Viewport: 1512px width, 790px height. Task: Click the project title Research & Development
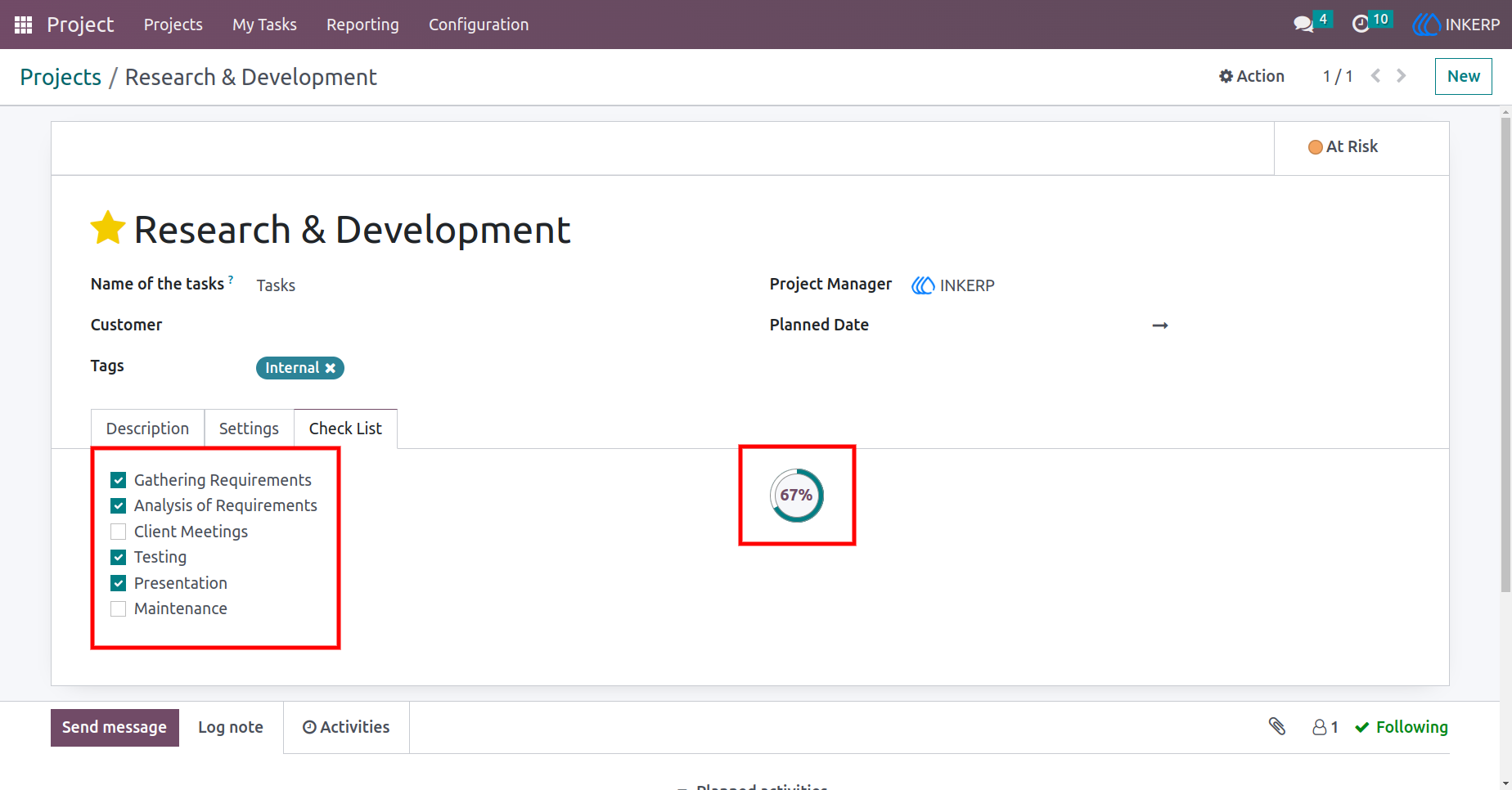pos(352,230)
